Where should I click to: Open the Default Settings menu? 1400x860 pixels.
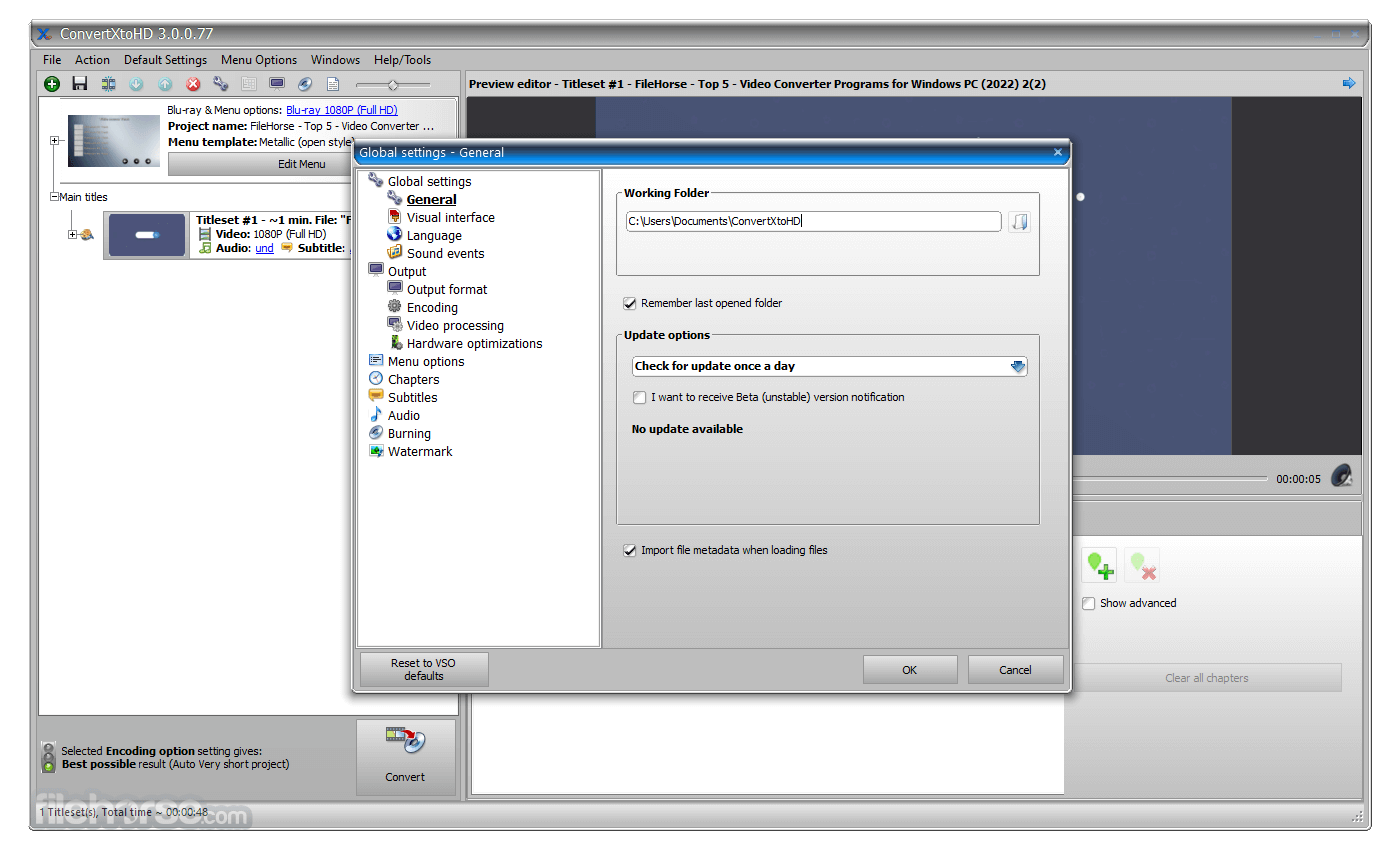[x=165, y=60]
